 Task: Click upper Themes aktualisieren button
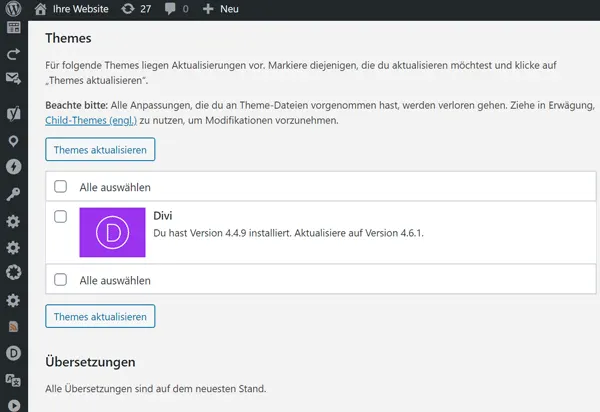coord(100,150)
